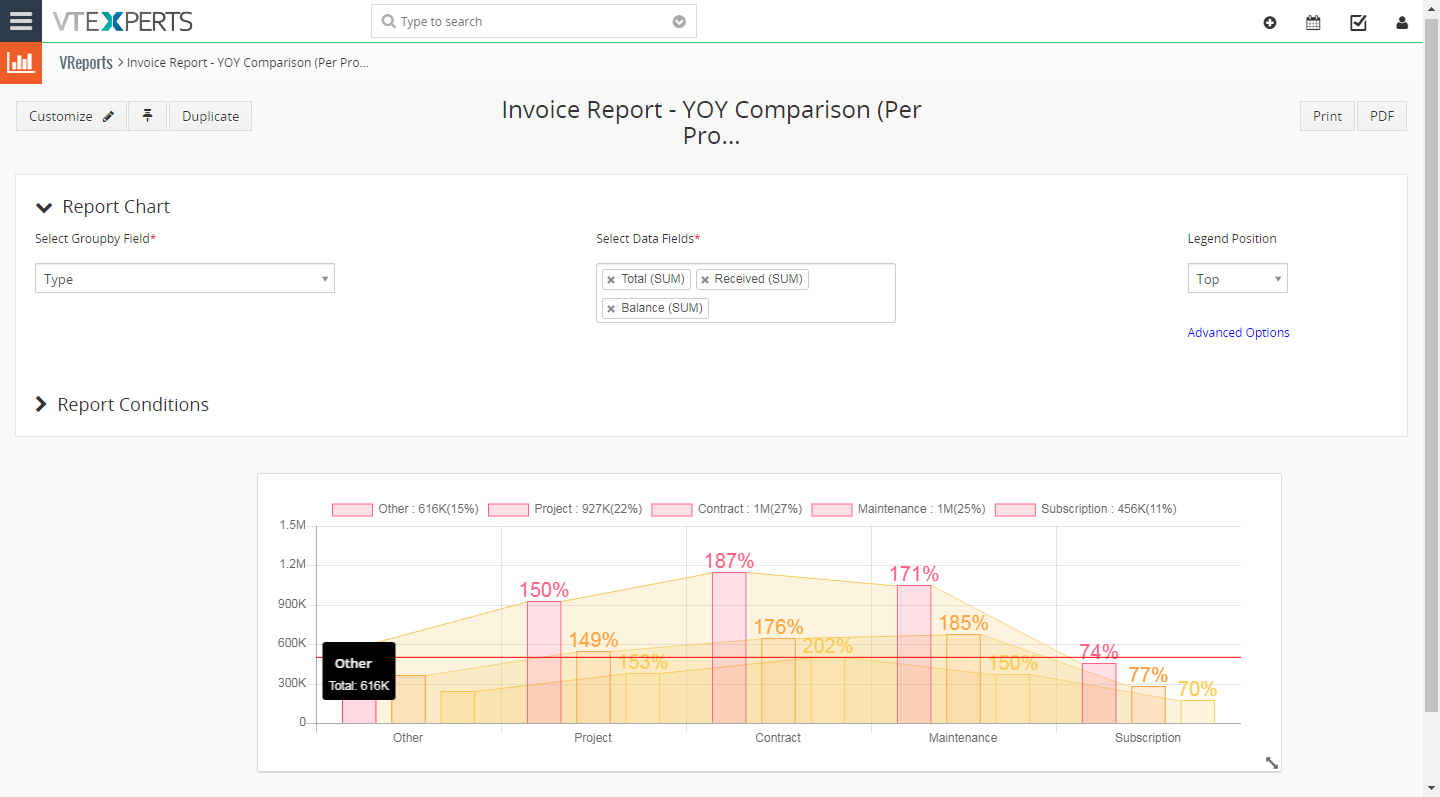Click the Project x-axis label
Screen dimensions: 1440x797
[593, 738]
